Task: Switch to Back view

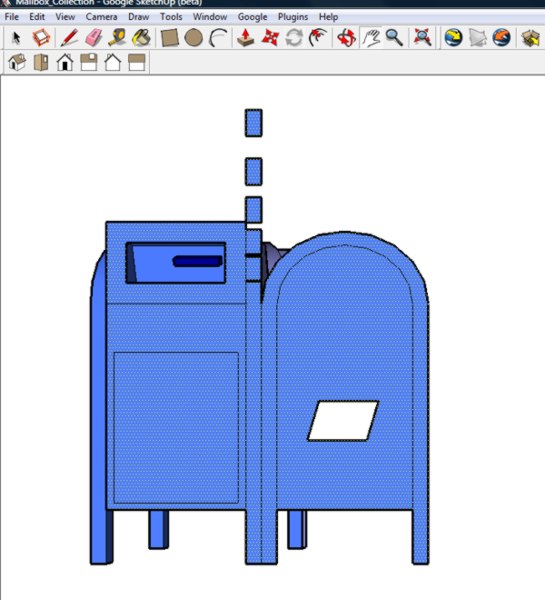Action: (113, 62)
